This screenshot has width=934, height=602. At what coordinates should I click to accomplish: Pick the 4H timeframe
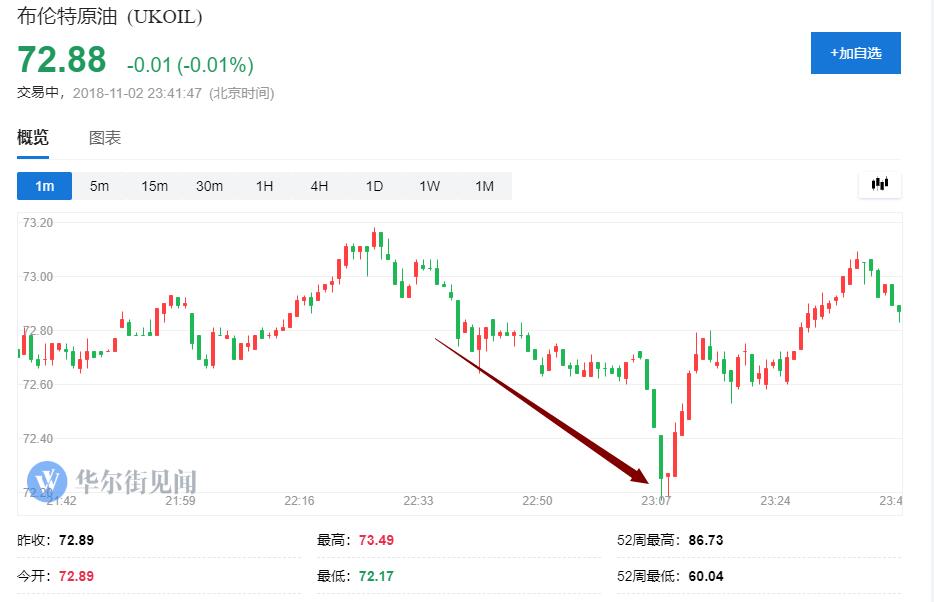click(319, 186)
